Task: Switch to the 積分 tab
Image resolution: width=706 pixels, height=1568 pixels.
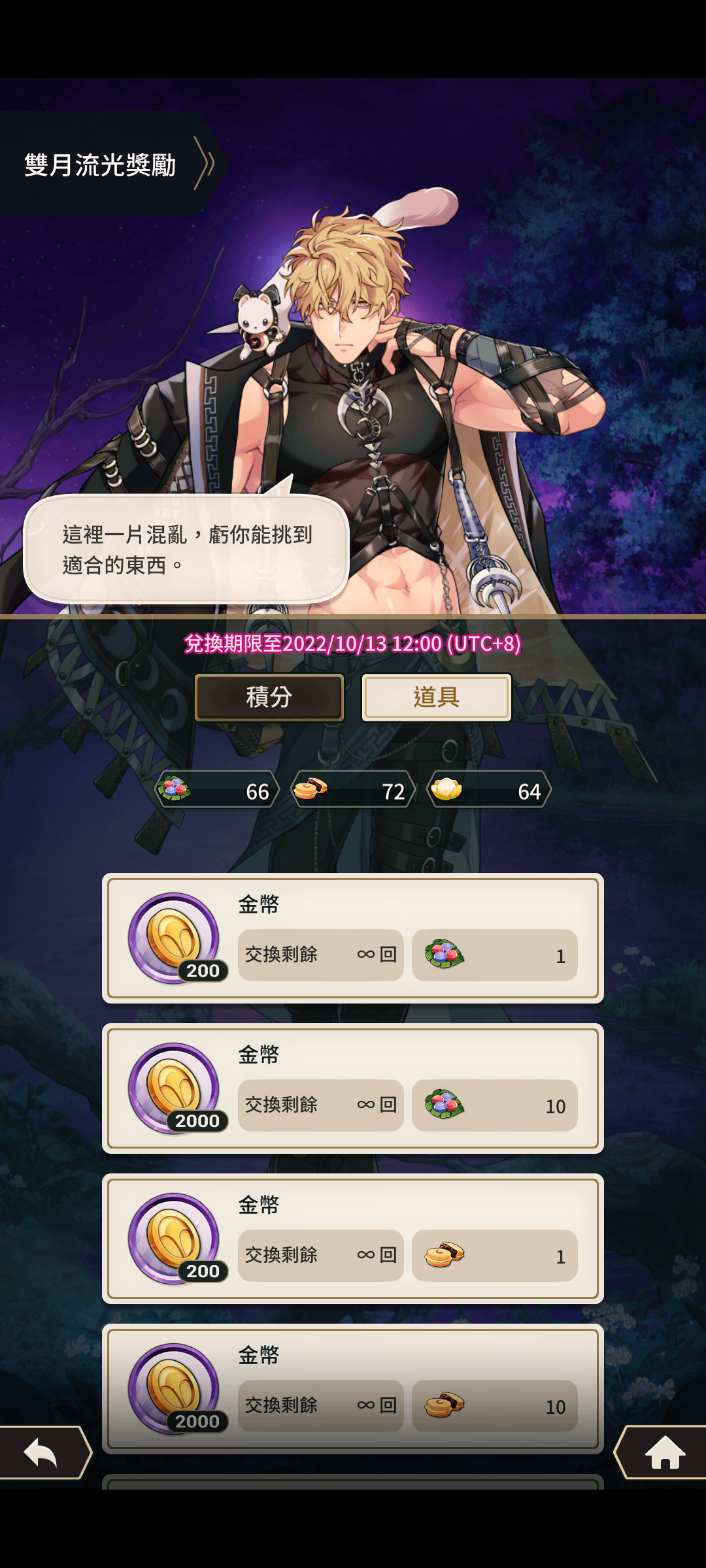Action: click(269, 697)
